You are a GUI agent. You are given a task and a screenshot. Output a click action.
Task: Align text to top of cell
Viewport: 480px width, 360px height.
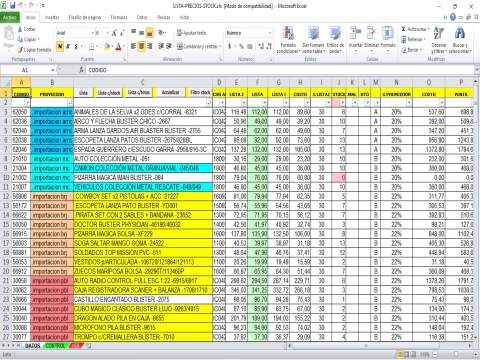[x=133, y=32]
